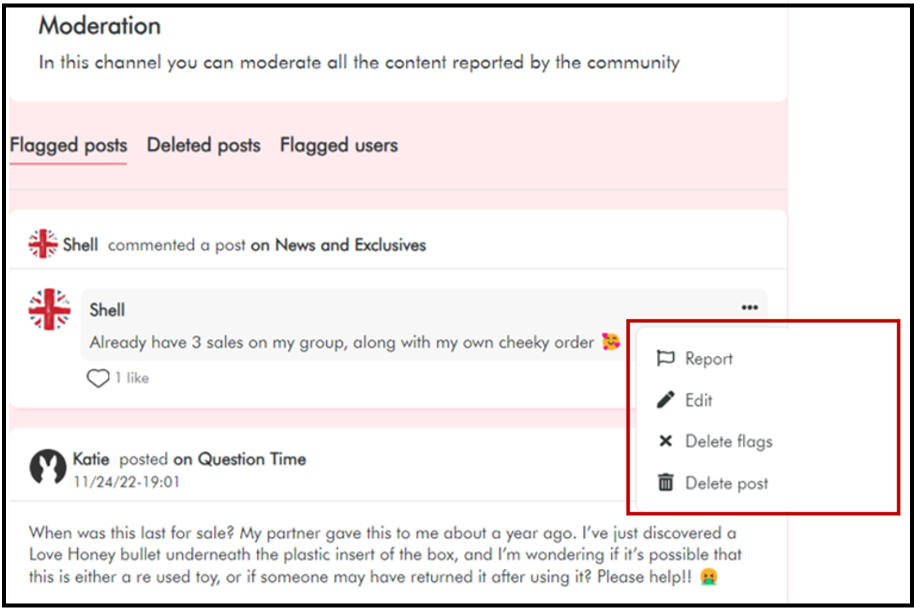Choose Edit in the context menu
914x608 pixels.
(699, 400)
